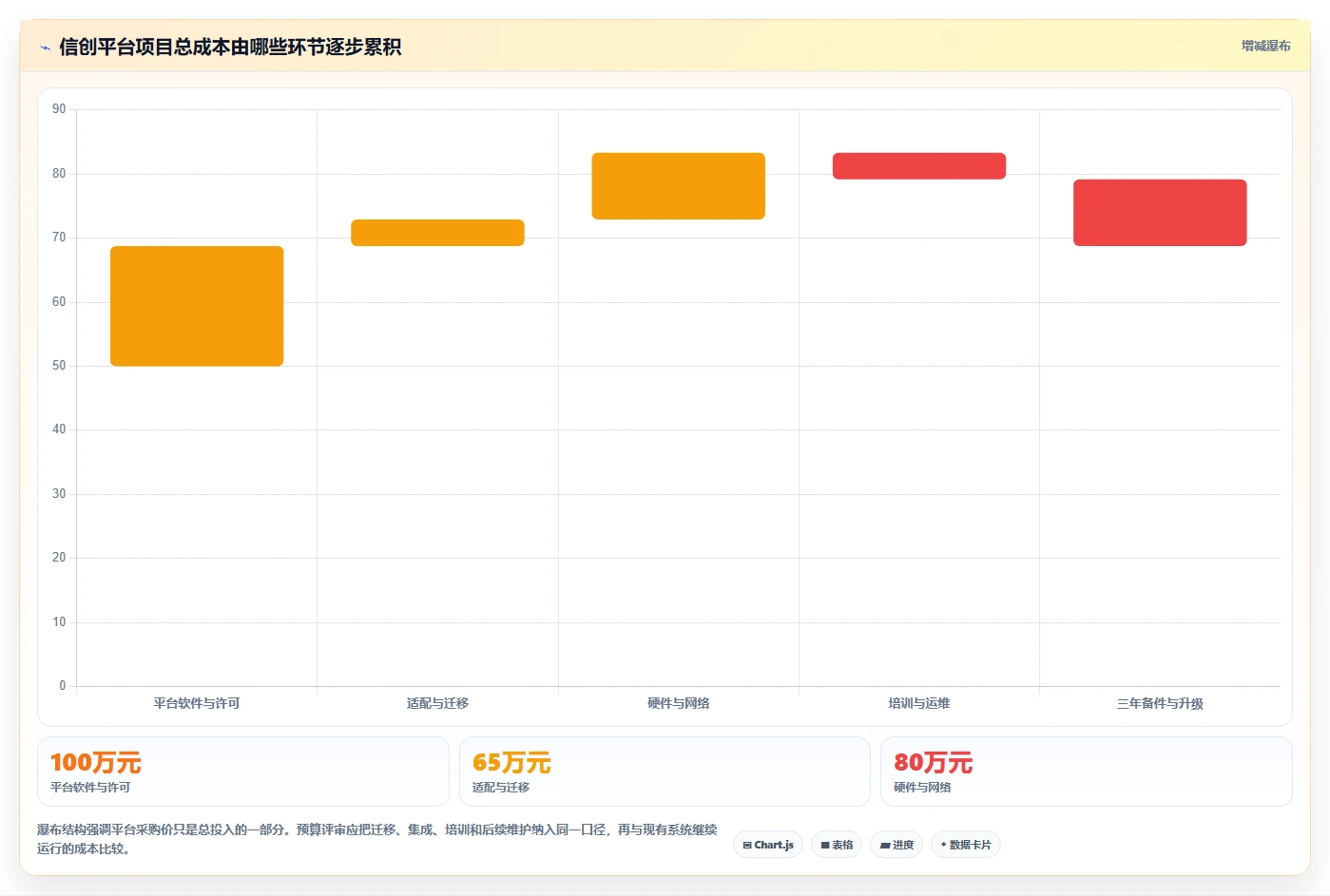The width and height of the screenshot is (1330, 896).
Task: Click the y-axis value 0
Action: [x=63, y=686]
